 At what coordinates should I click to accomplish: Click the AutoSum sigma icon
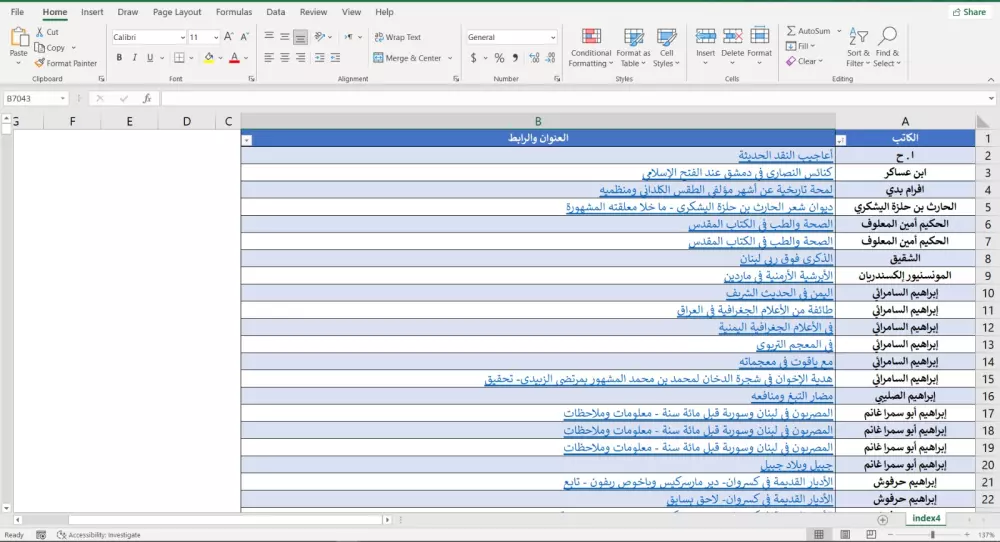791,31
